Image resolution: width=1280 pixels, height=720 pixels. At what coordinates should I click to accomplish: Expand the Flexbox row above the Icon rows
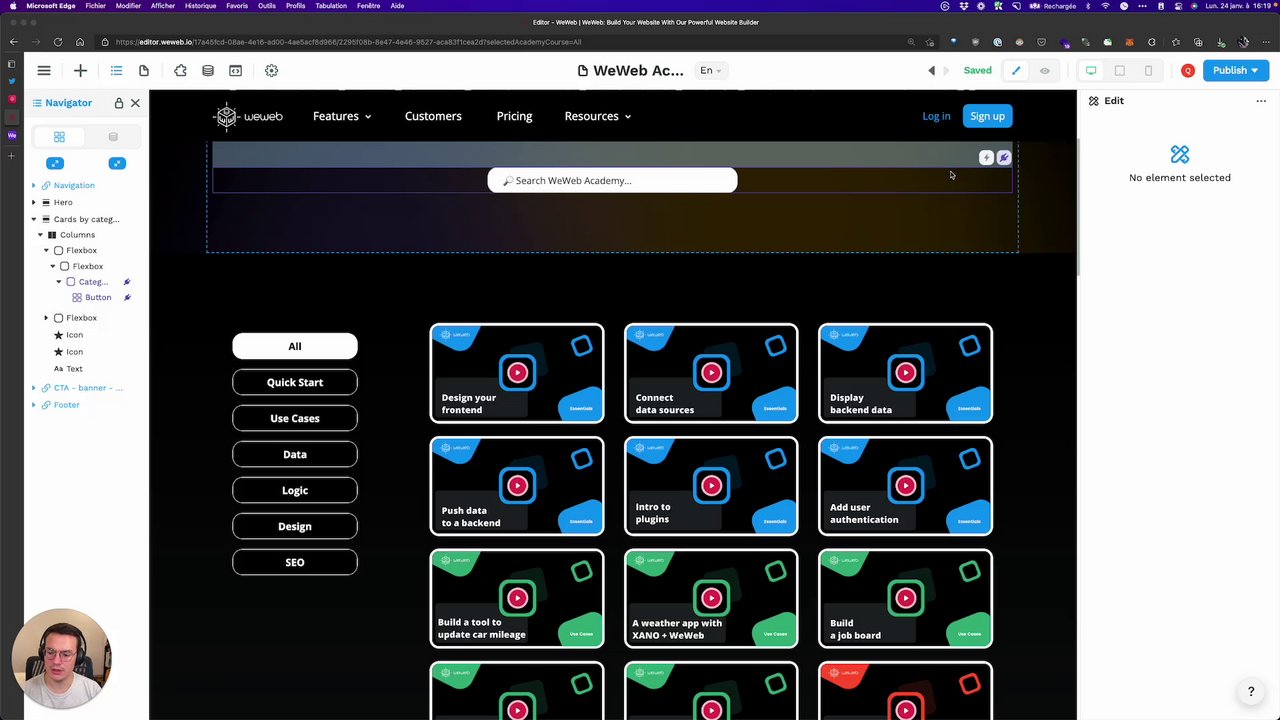pos(46,318)
